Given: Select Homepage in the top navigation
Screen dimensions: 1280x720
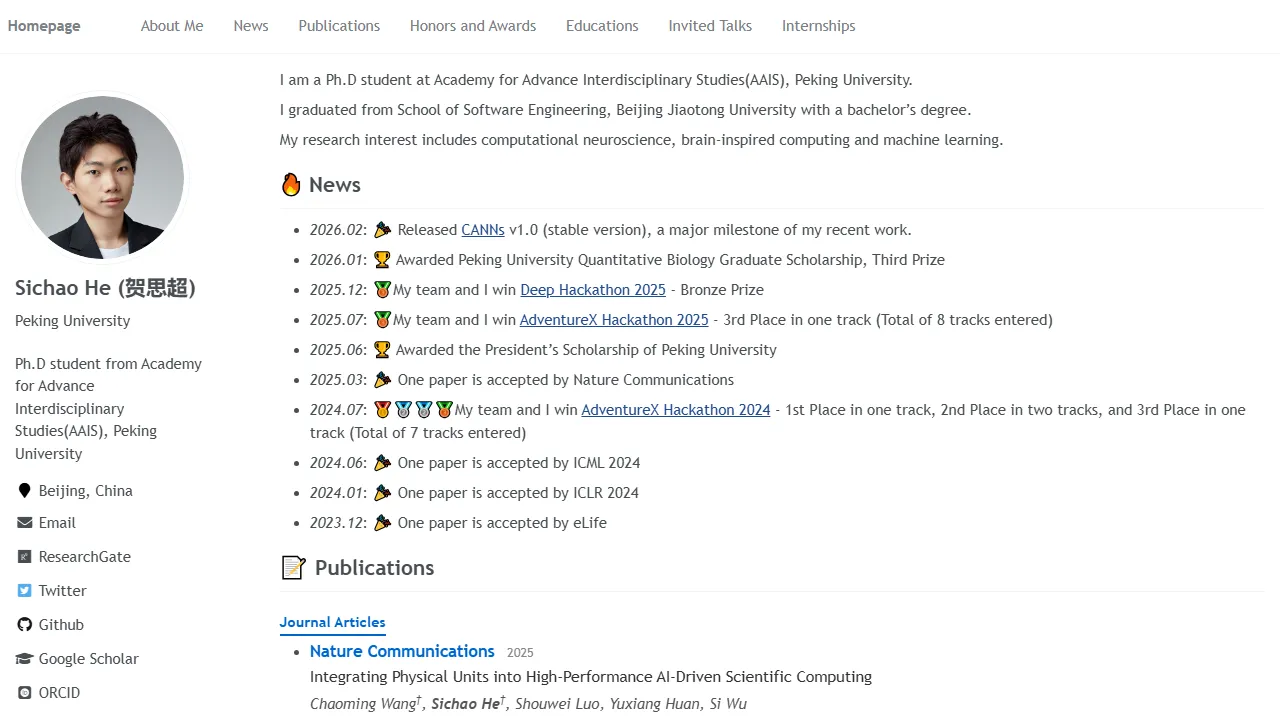Looking at the screenshot, I should click(44, 26).
